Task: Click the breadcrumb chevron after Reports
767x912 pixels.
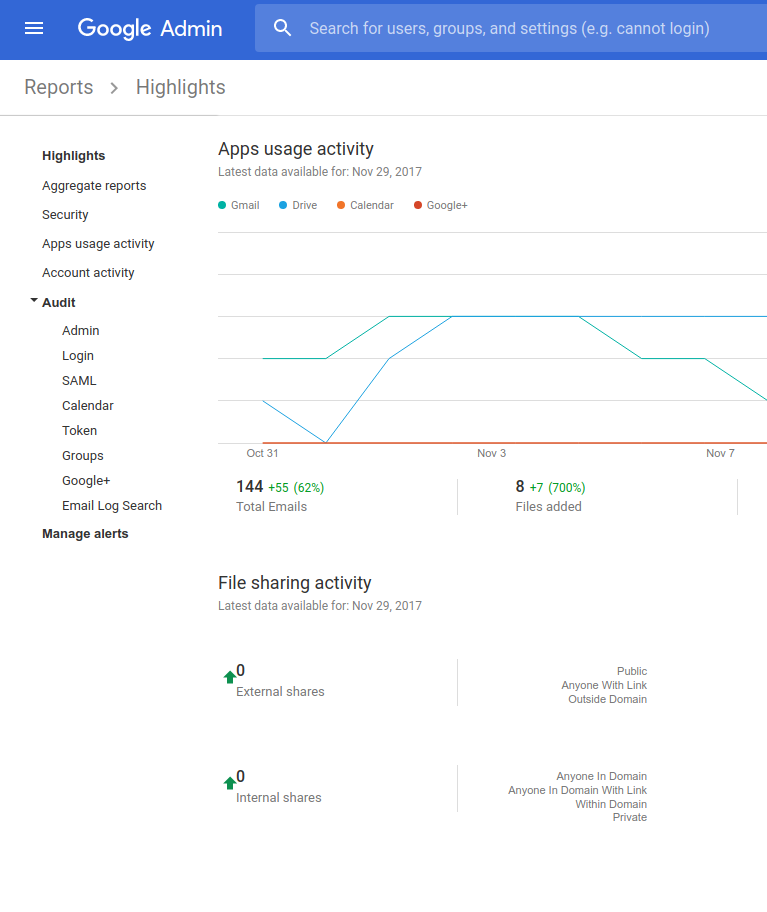Action: point(114,88)
